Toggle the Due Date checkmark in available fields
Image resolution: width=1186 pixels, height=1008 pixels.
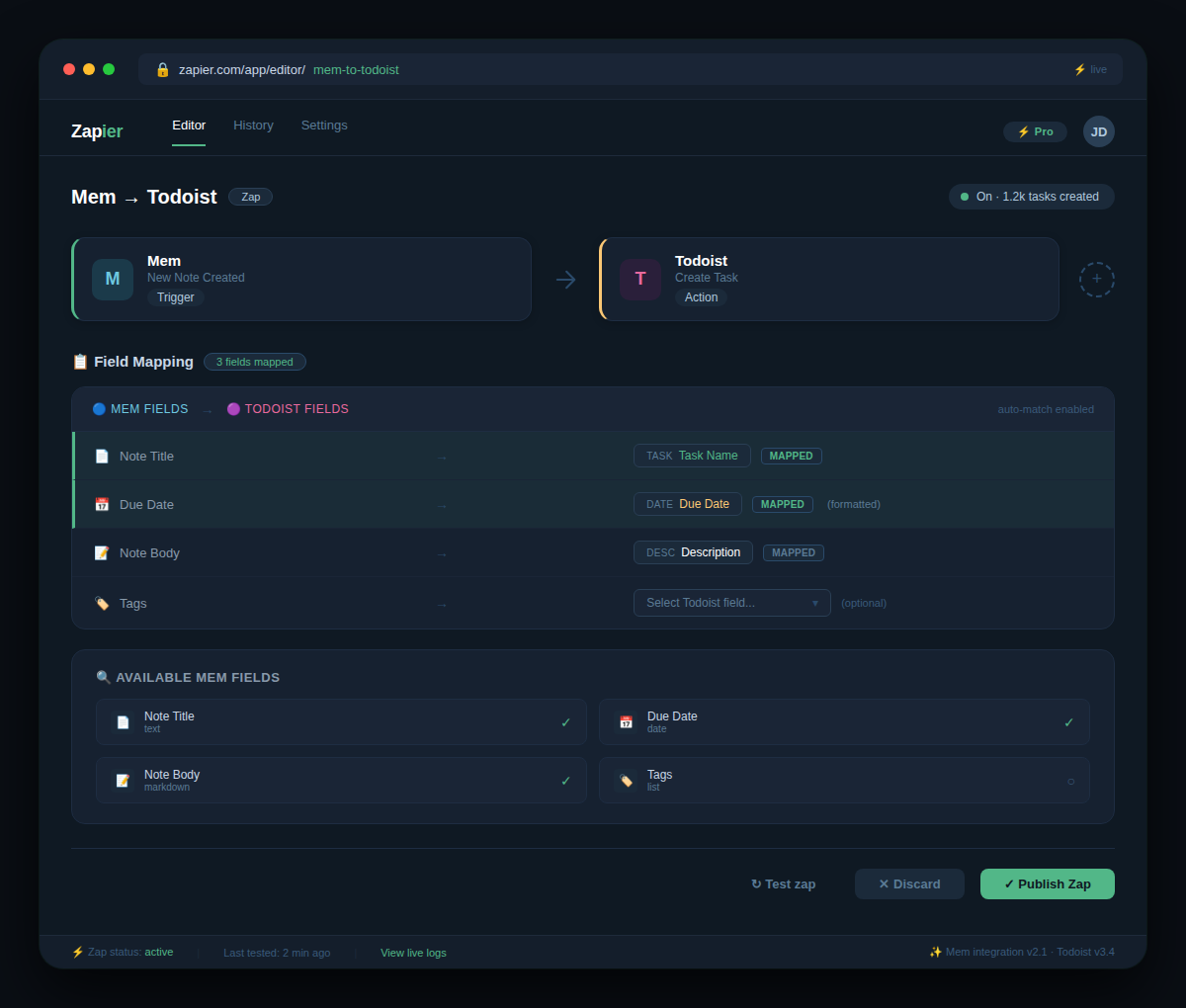(1069, 722)
